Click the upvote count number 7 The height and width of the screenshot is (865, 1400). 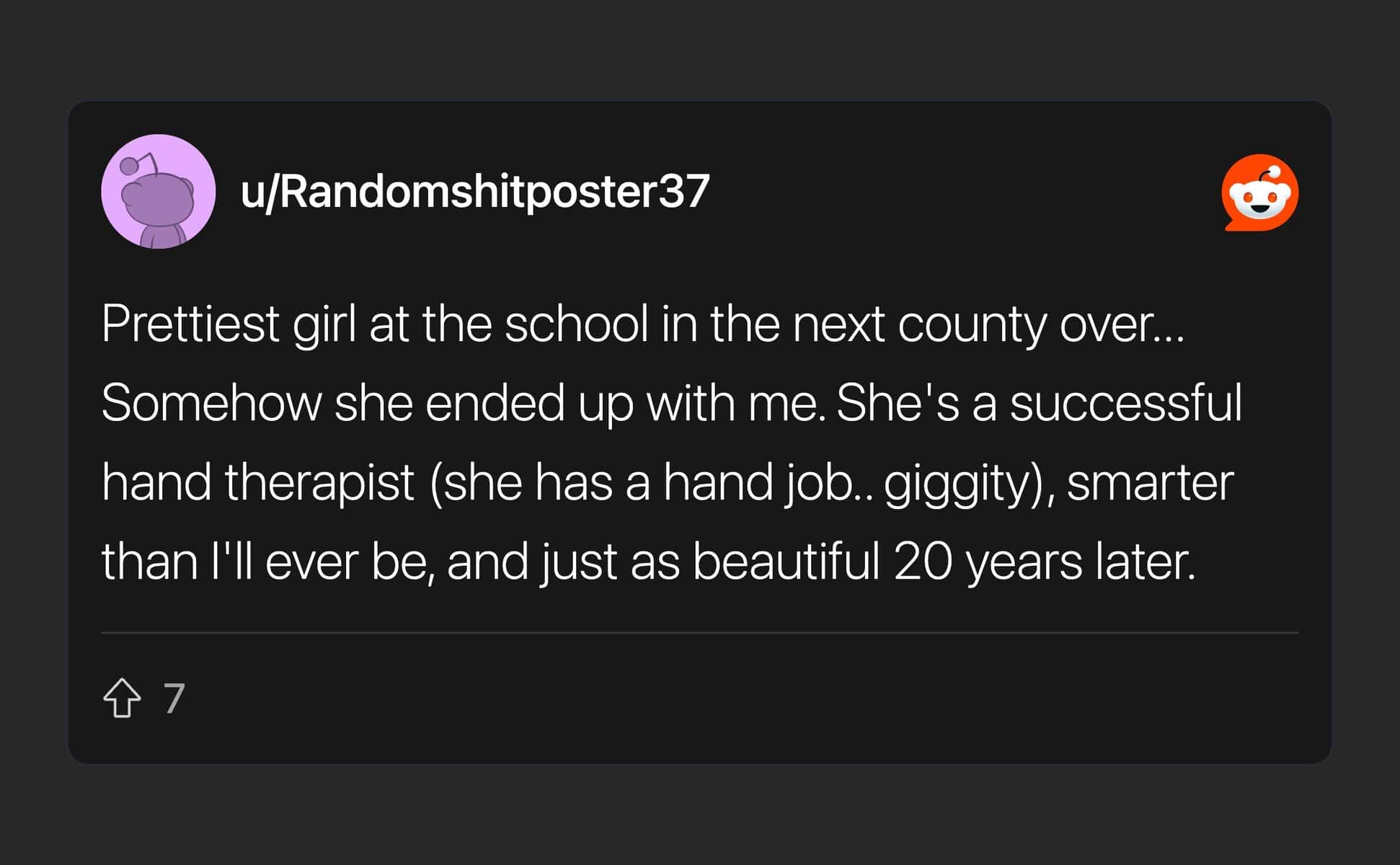(x=174, y=698)
